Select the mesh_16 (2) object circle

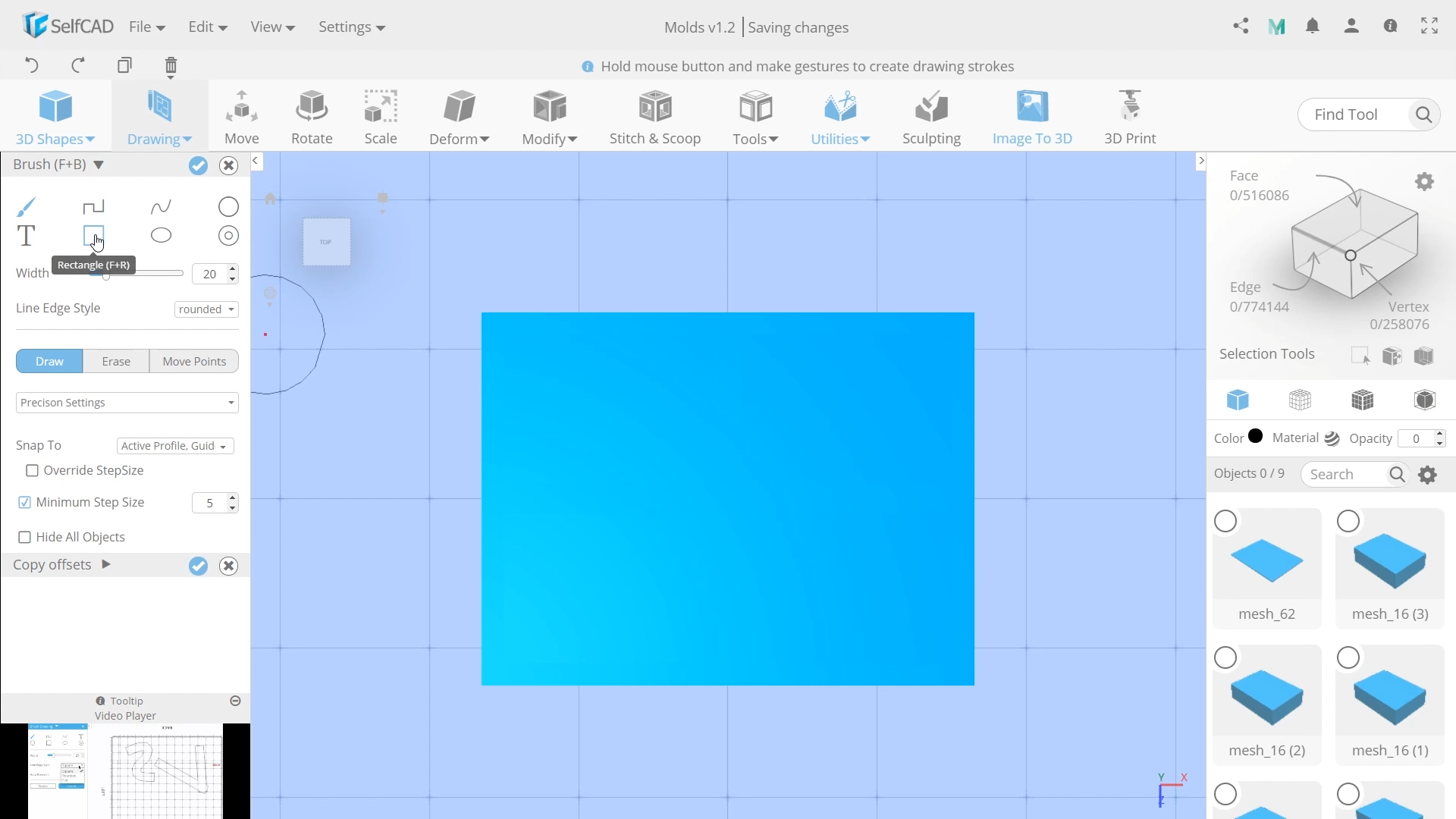1225,657
